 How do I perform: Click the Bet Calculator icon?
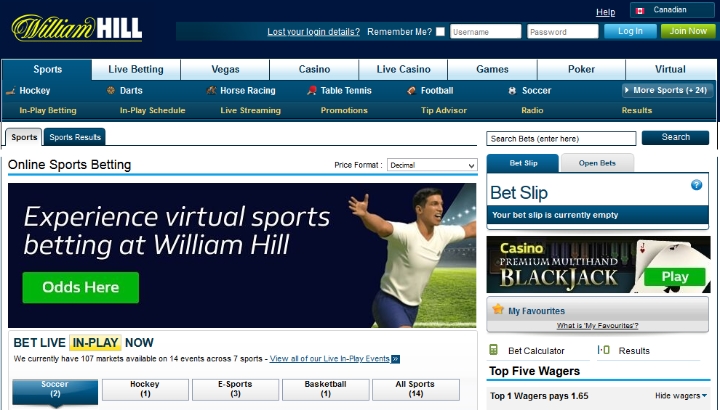coord(493,350)
